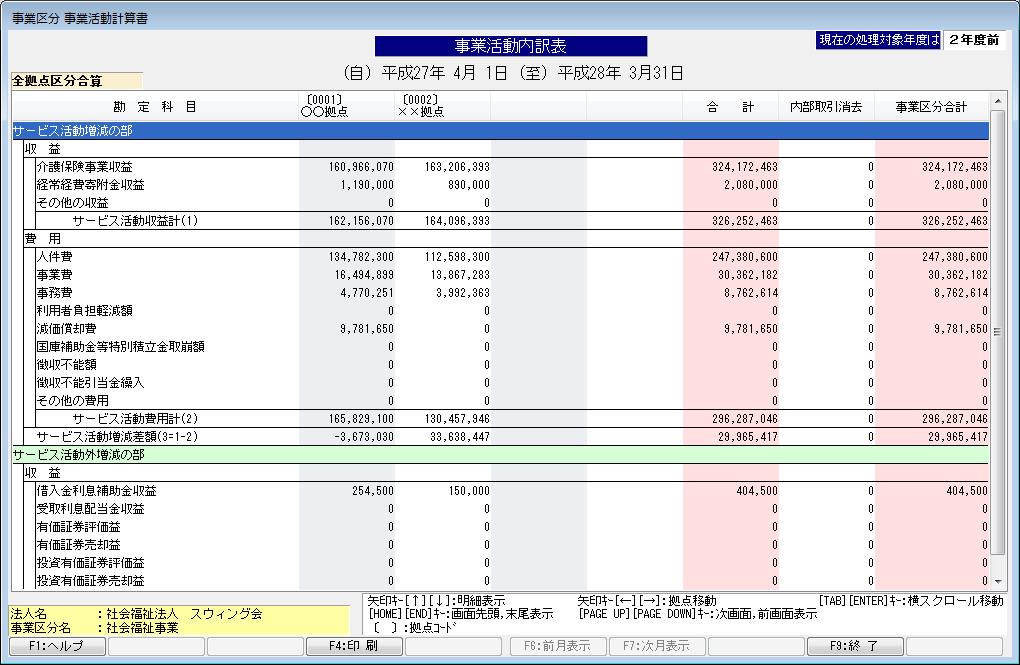1020x665 pixels.
Task: Click the vertical scrollbar up arrow
Action: tap(997, 101)
